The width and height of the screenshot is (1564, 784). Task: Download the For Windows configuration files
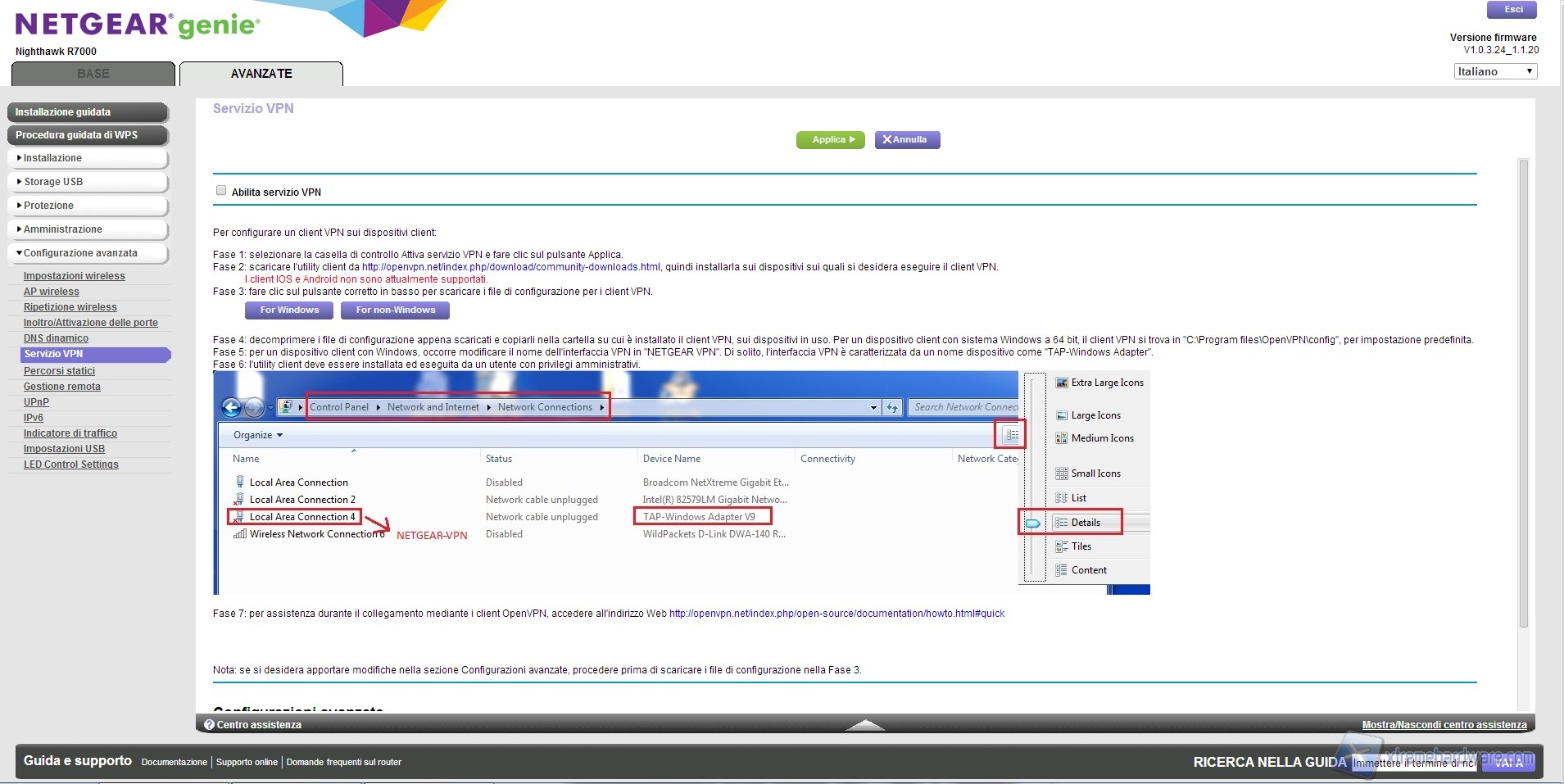point(289,310)
